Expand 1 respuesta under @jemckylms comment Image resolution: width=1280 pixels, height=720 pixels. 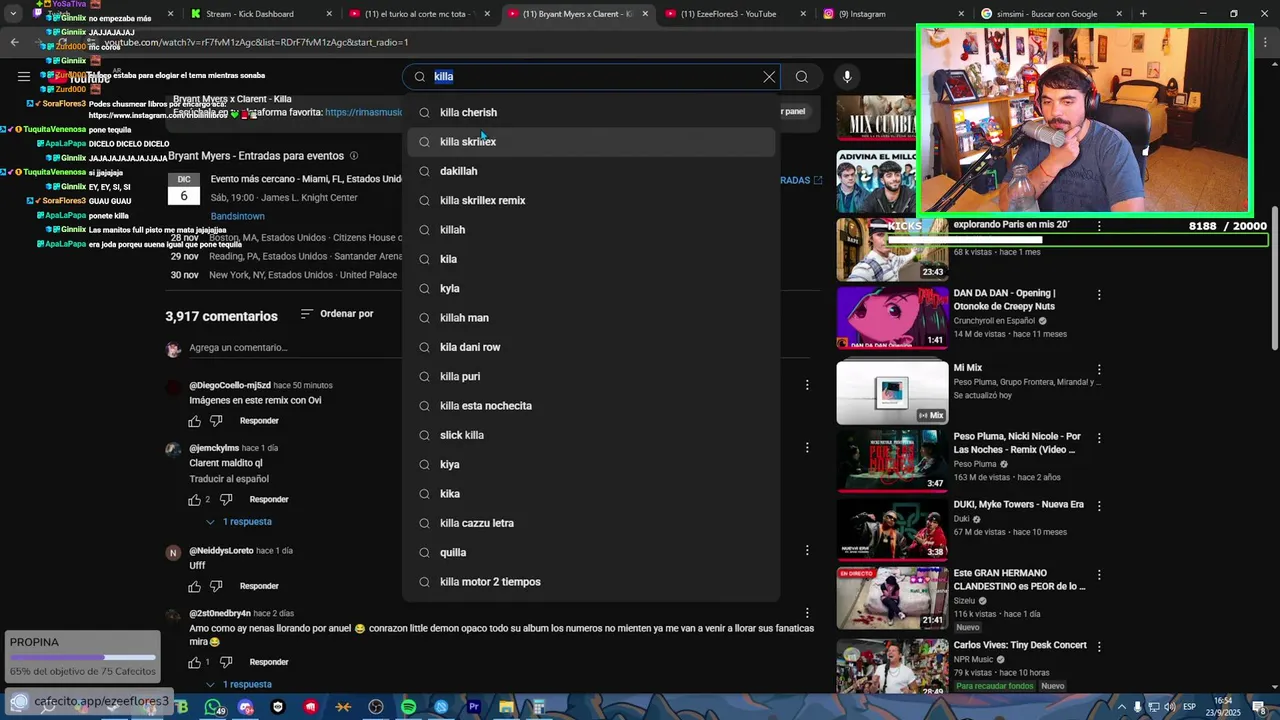pyautogui.click(x=239, y=522)
